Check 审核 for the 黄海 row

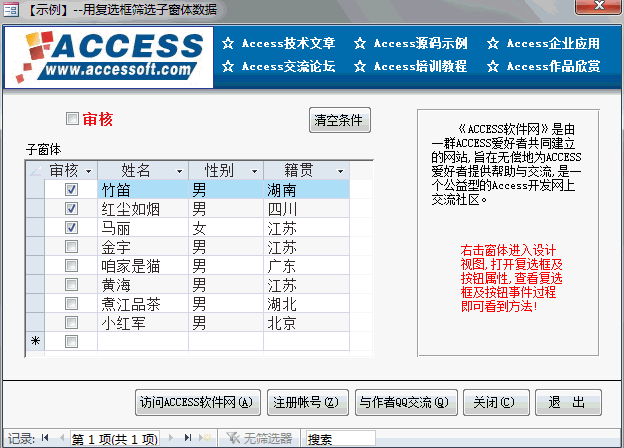pos(71,284)
